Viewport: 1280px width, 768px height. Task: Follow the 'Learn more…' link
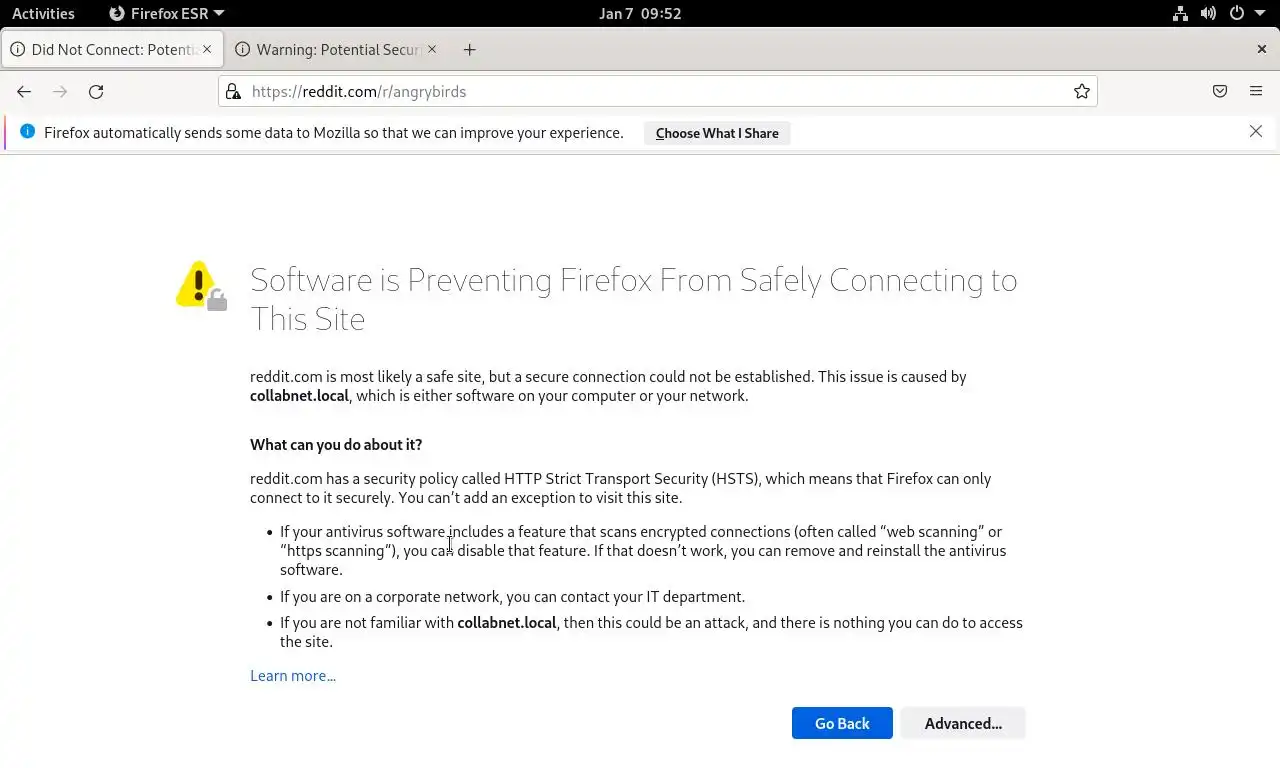pyautogui.click(x=293, y=676)
